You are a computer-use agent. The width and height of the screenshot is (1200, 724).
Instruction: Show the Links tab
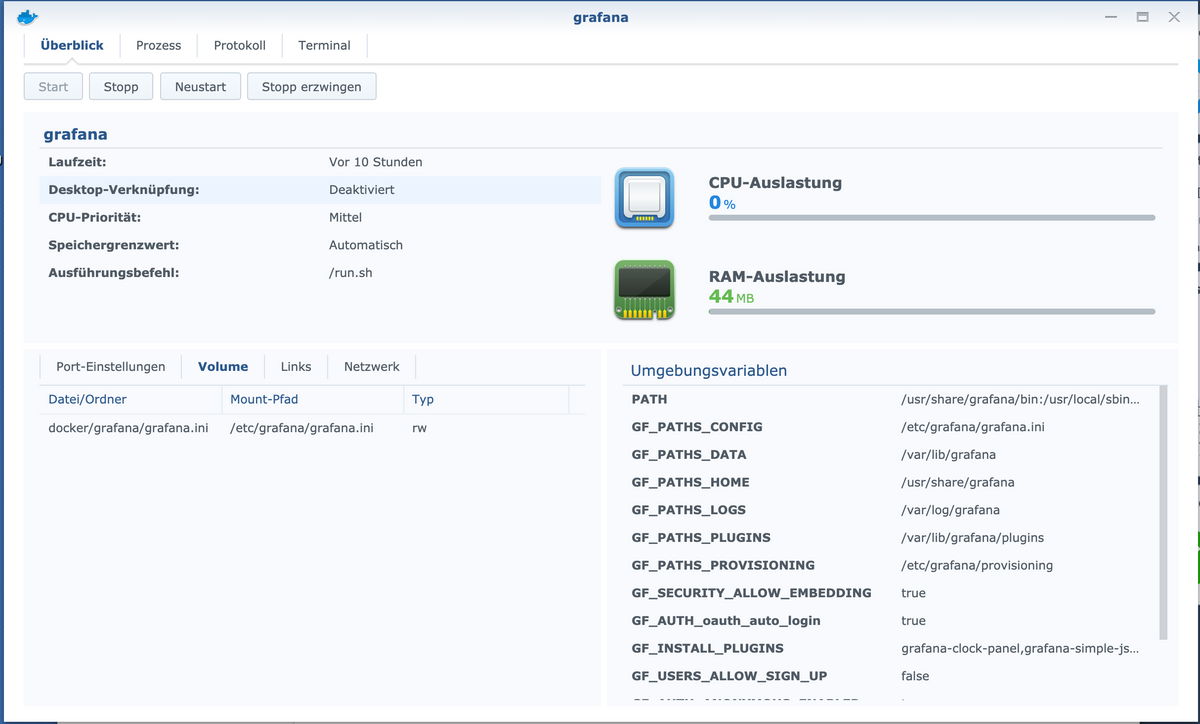tap(296, 366)
